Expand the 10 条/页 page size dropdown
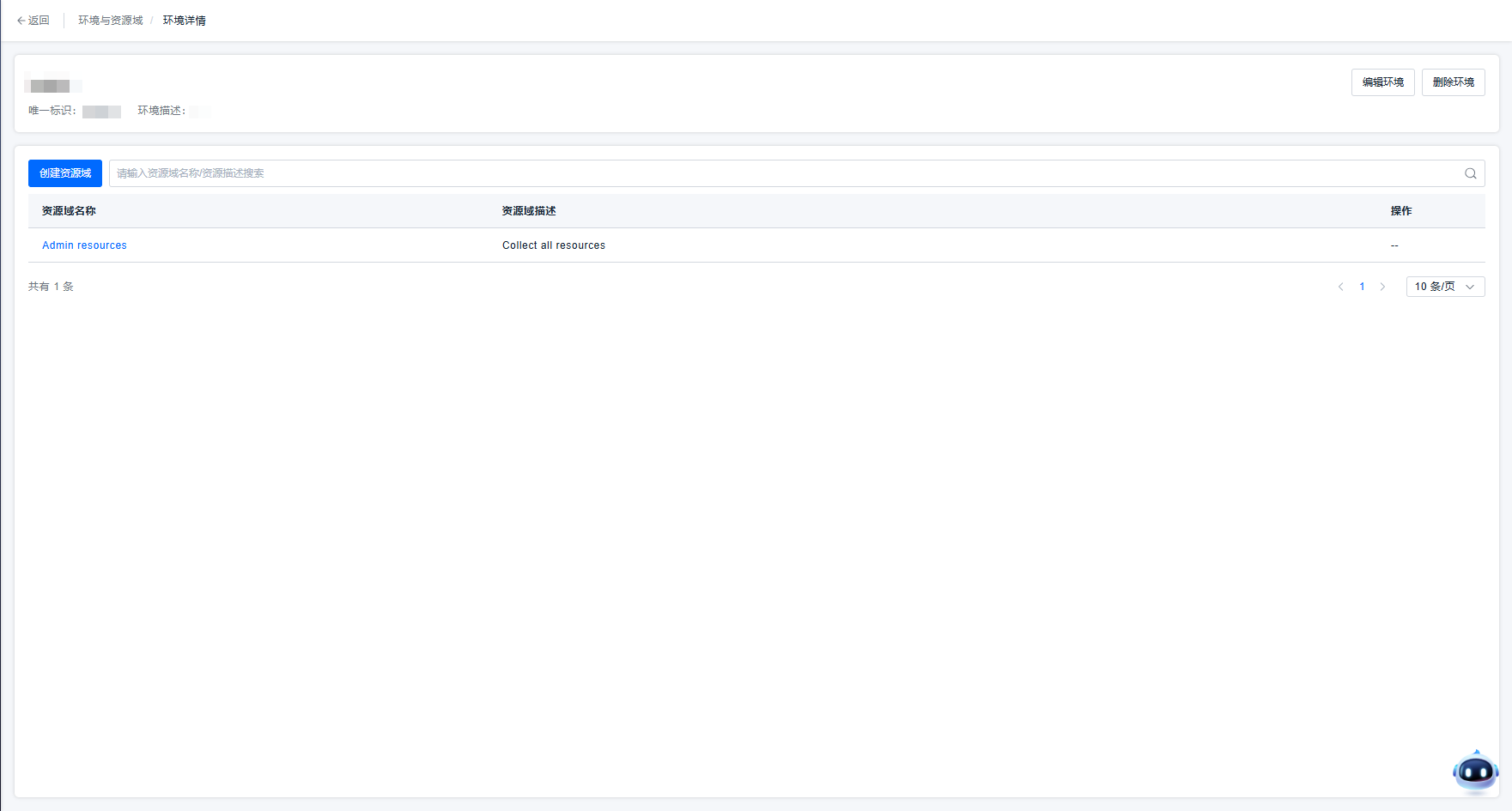 1445,287
